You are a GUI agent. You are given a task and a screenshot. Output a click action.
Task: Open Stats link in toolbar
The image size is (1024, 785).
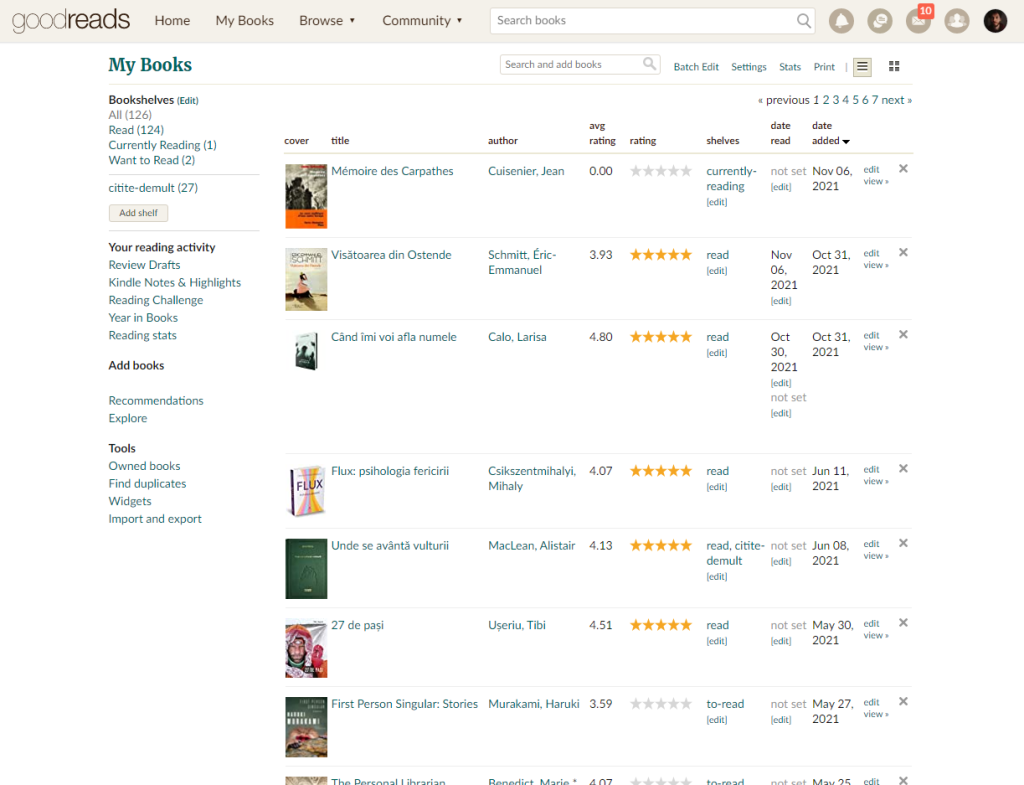click(x=790, y=67)
